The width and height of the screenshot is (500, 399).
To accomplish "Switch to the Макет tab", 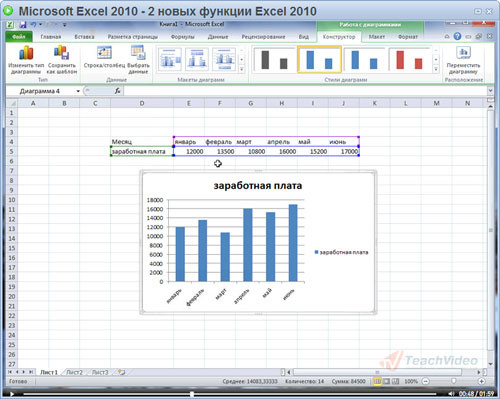I will click(377, 37).
